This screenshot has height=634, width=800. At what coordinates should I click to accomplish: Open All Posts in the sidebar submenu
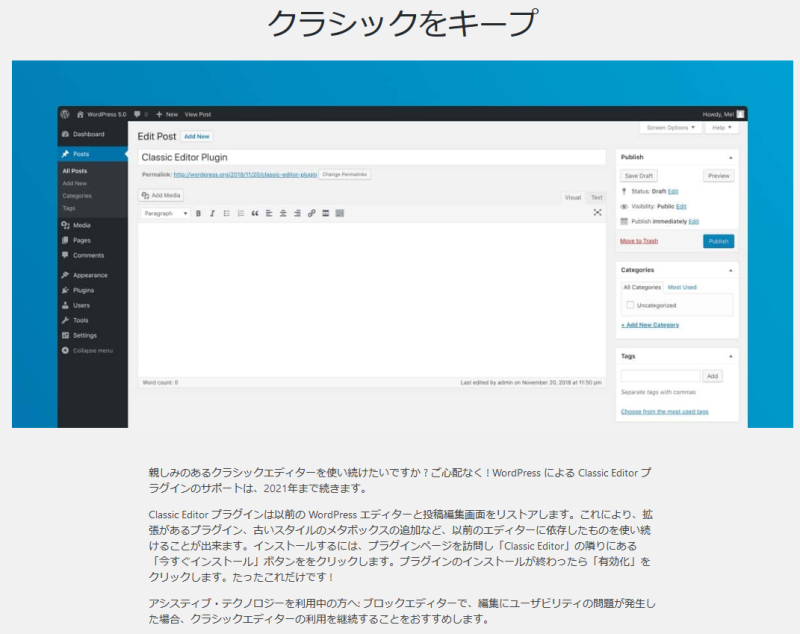[x=75, y=171]
